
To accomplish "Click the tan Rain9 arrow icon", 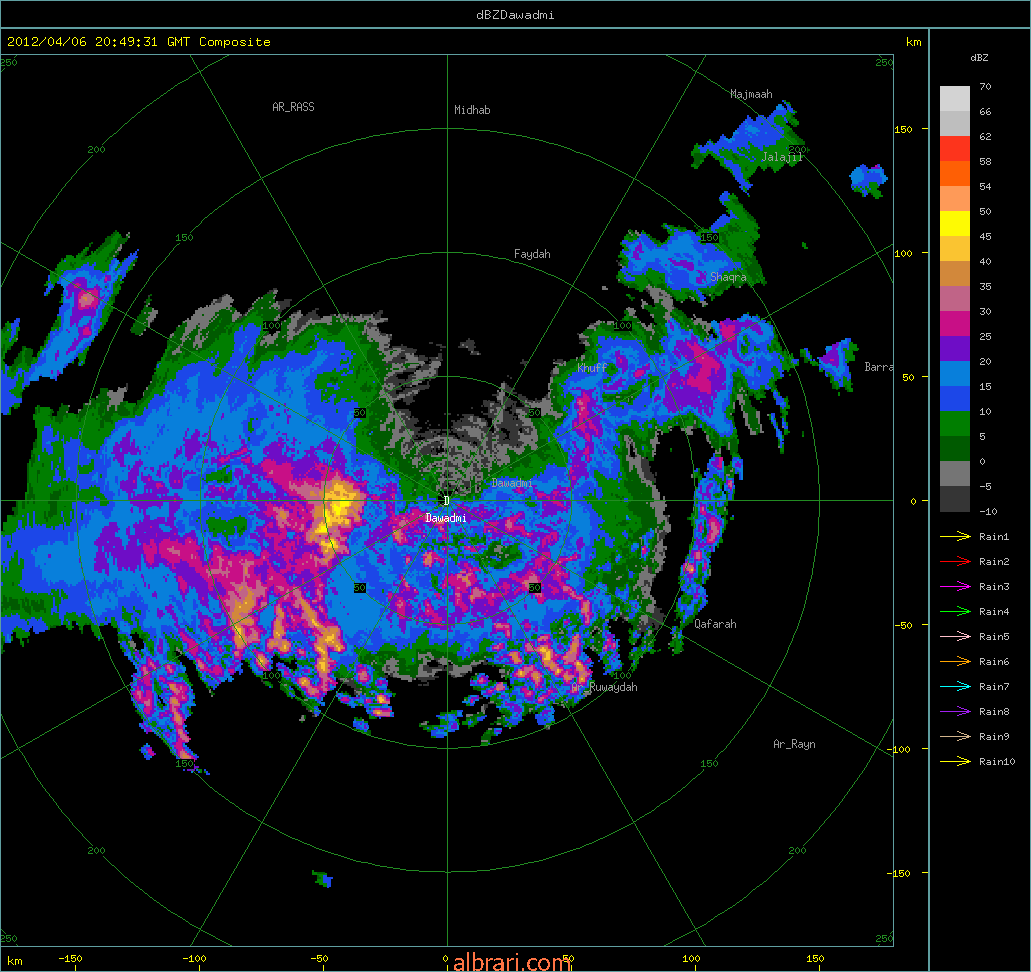I will pyautogui.click(x=955, y=737).
